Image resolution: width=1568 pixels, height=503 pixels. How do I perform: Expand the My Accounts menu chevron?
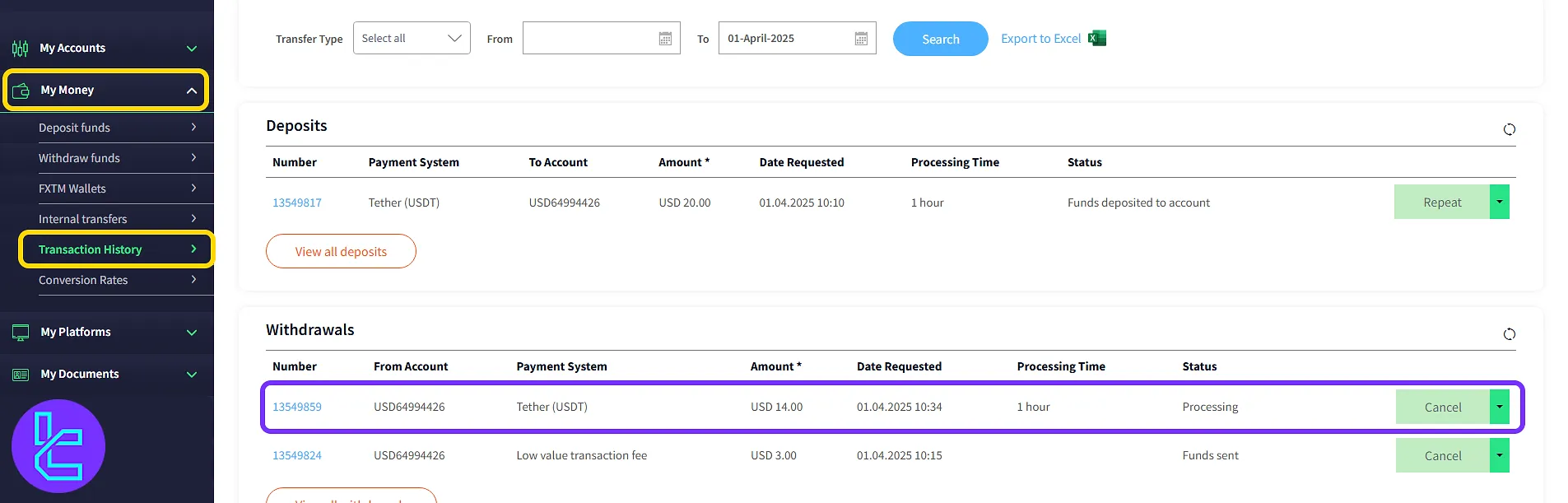pyautogui.click(x=192, y=49)
